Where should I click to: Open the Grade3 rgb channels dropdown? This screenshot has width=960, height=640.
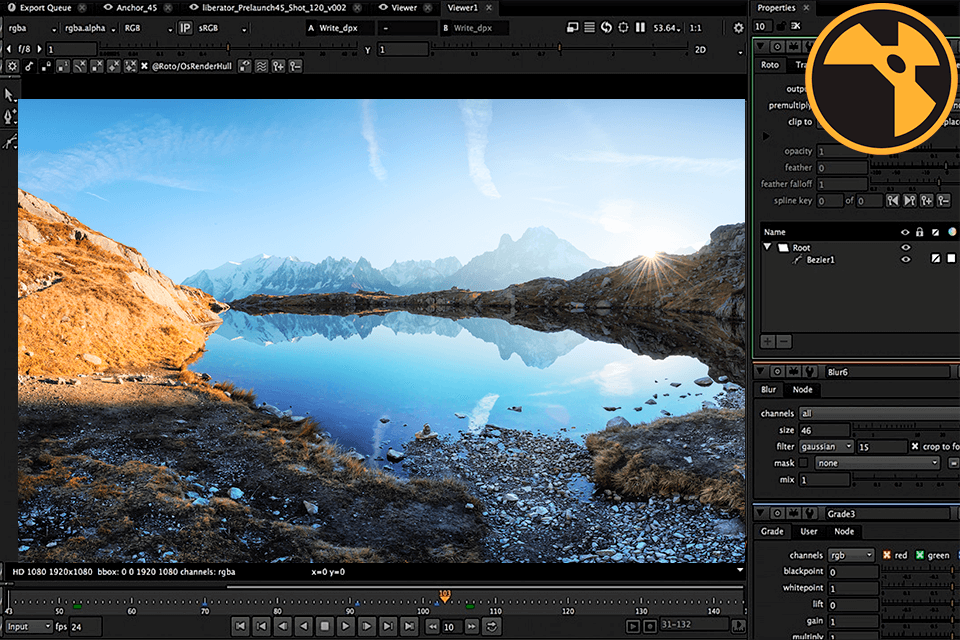[851, 555]
